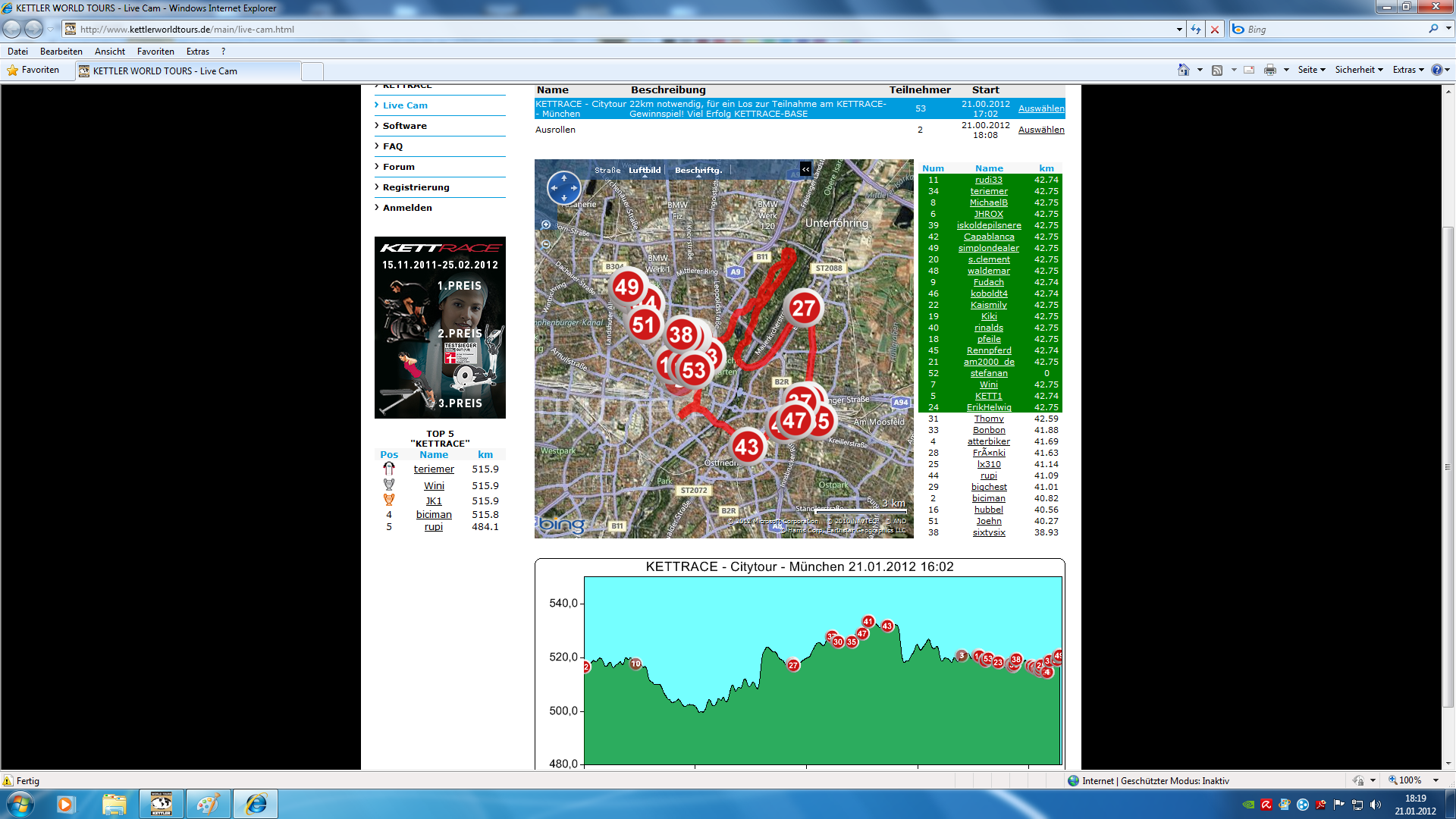Click rider marker 49 on the map

(627, 287)
